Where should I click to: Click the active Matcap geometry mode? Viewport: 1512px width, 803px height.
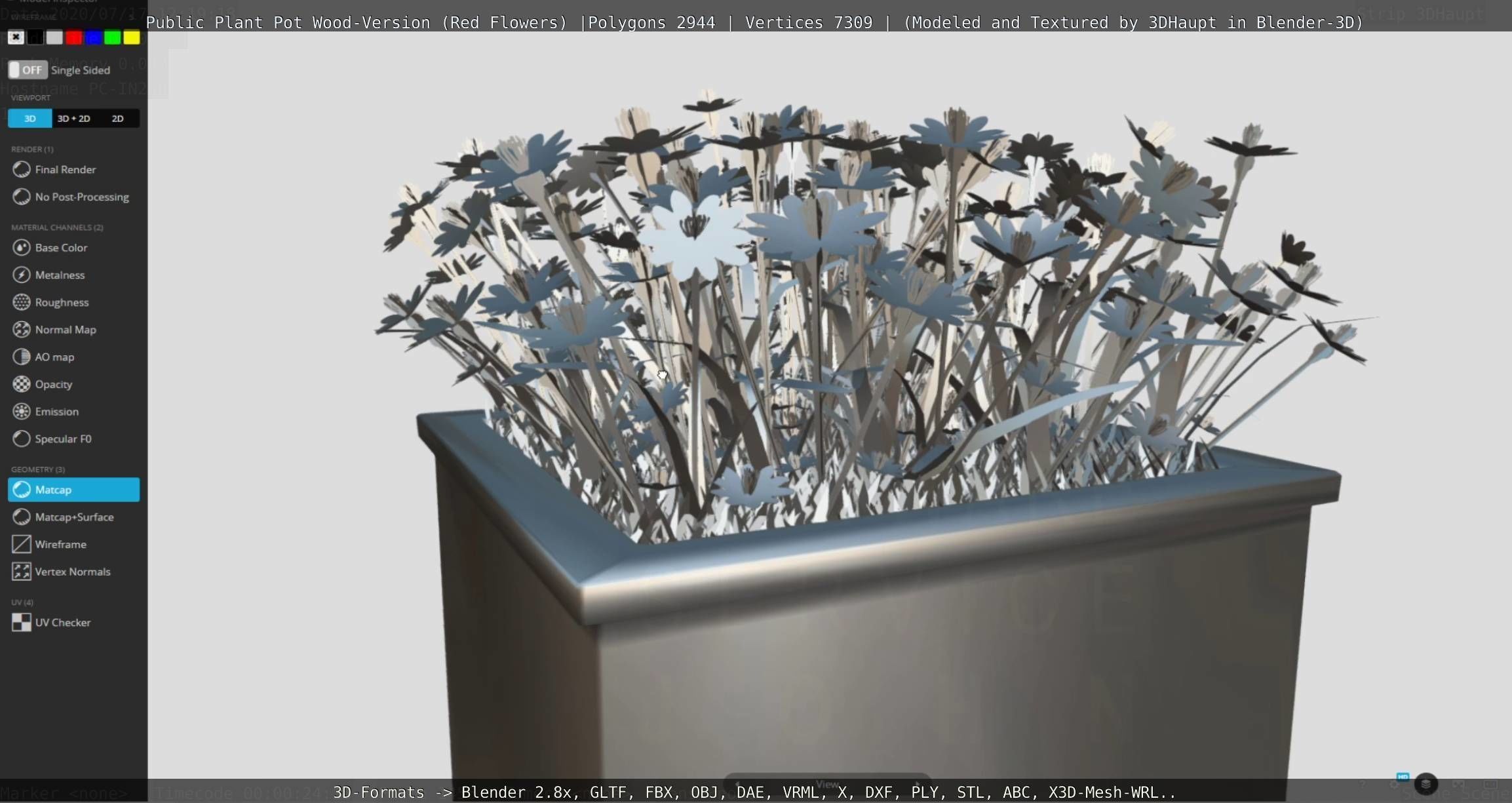73,490
